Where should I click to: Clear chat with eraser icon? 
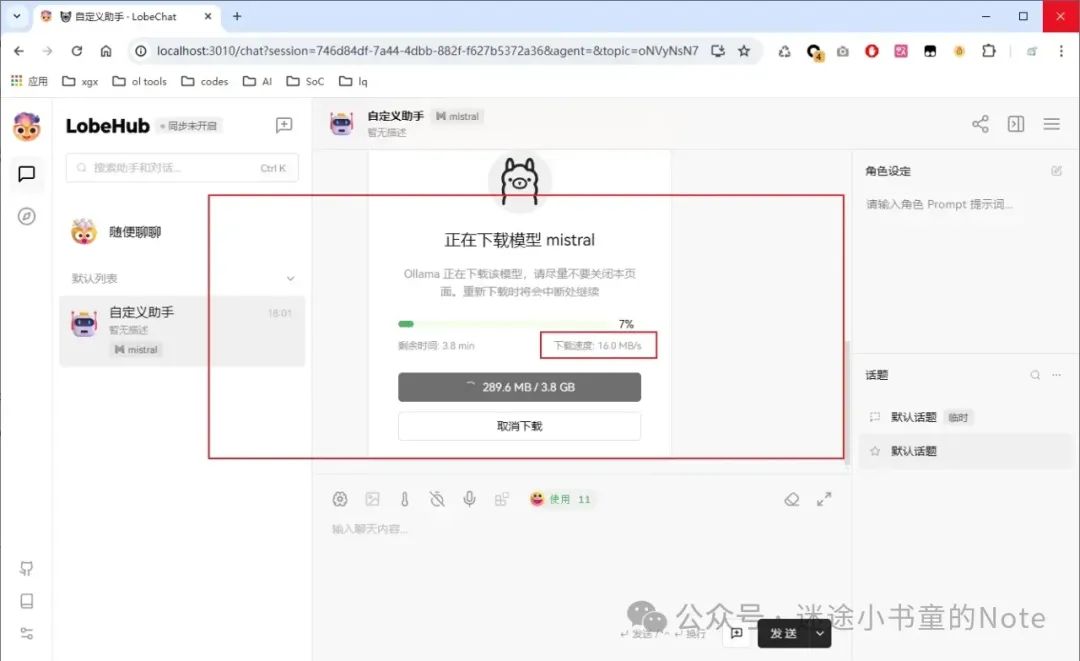[792, 499]
